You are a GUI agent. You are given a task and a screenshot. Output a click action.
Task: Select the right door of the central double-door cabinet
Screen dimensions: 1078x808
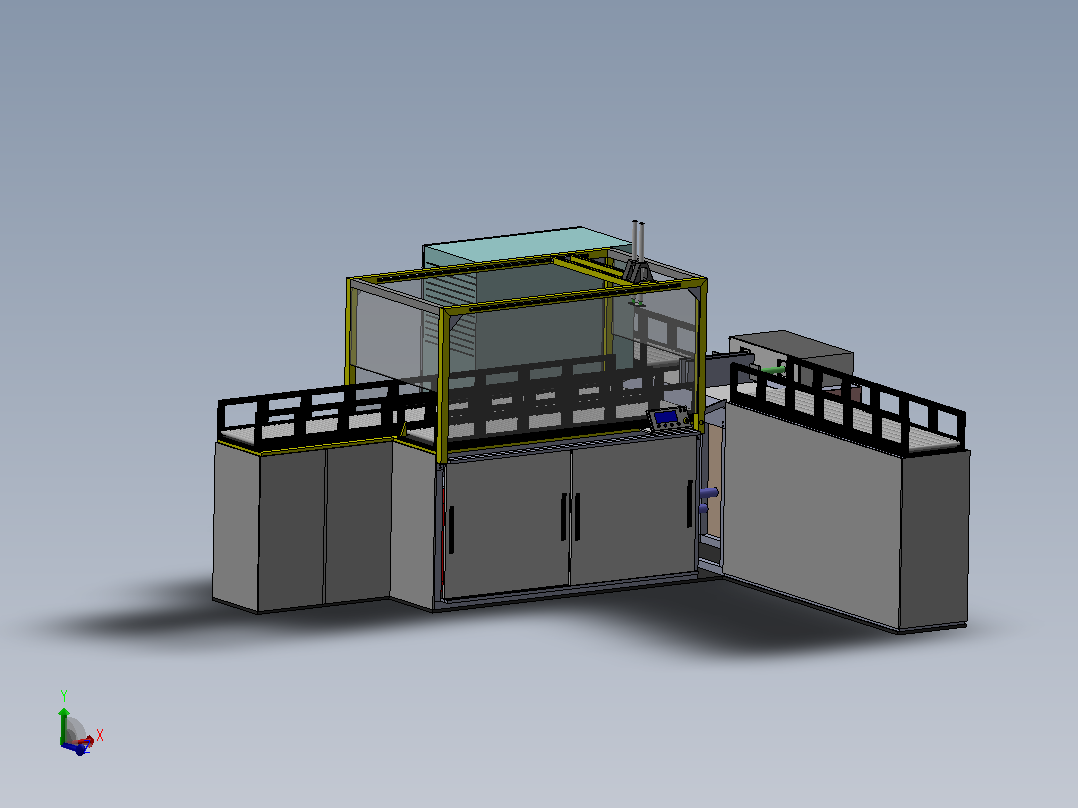point(634,510)
